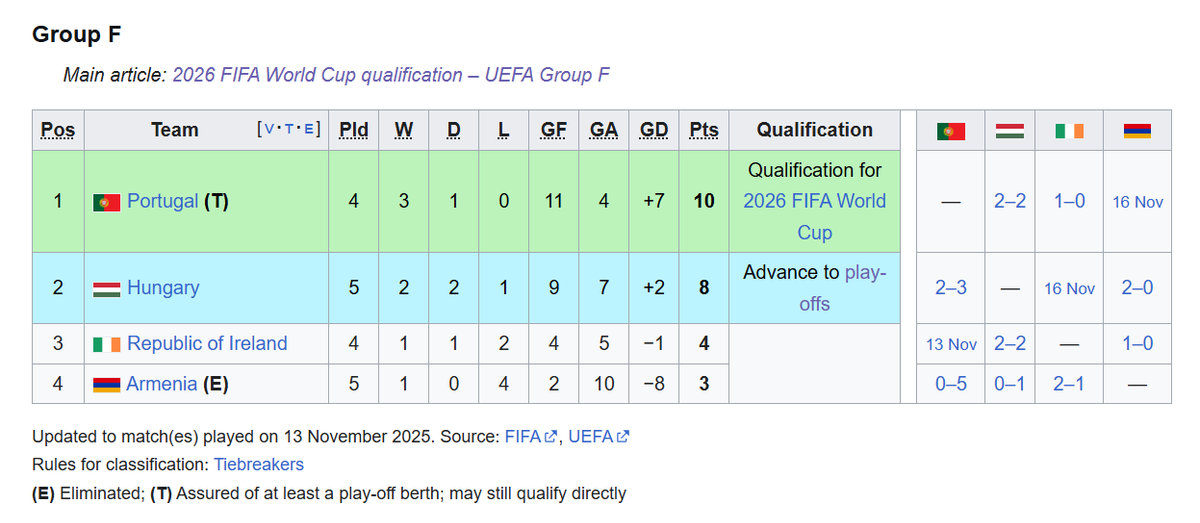Screen dimensions: 1200x523
Task: Click Armenia flag in results header column
Action: tap(1138, 131)
